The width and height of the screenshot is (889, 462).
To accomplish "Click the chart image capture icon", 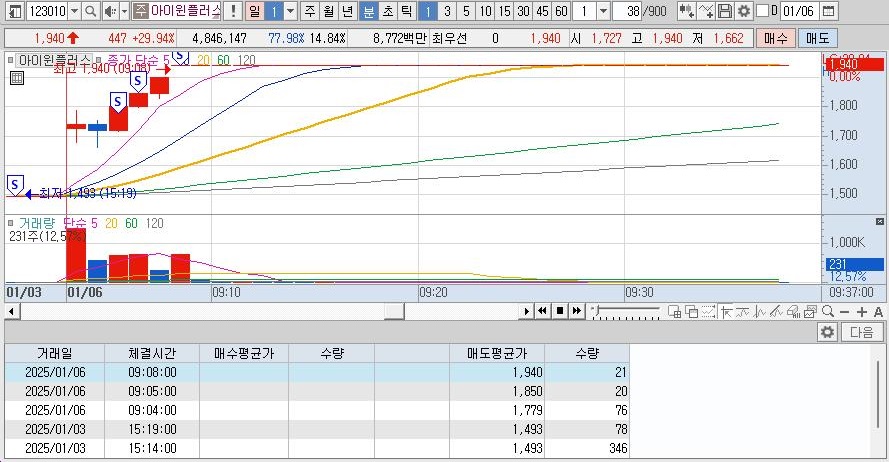I will click(810, 311).
